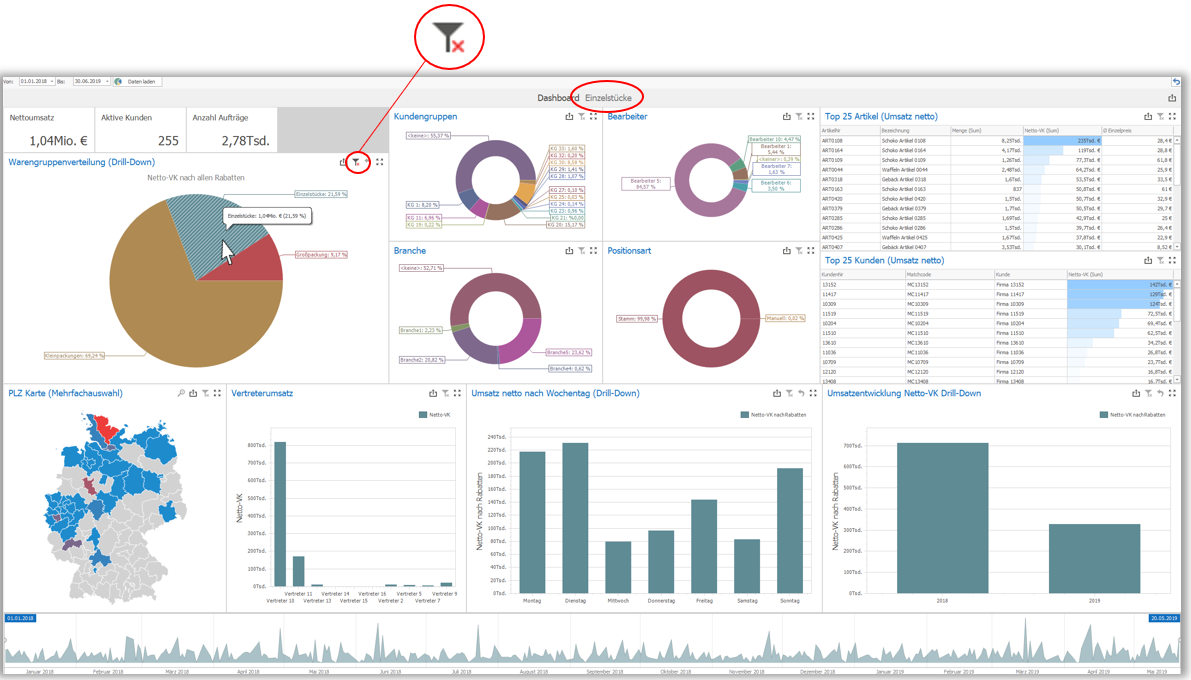Clear filter on Bearbeiter panel
Image resolution: width=1191 pixels, height=680 pixels.
coord(798,116)
